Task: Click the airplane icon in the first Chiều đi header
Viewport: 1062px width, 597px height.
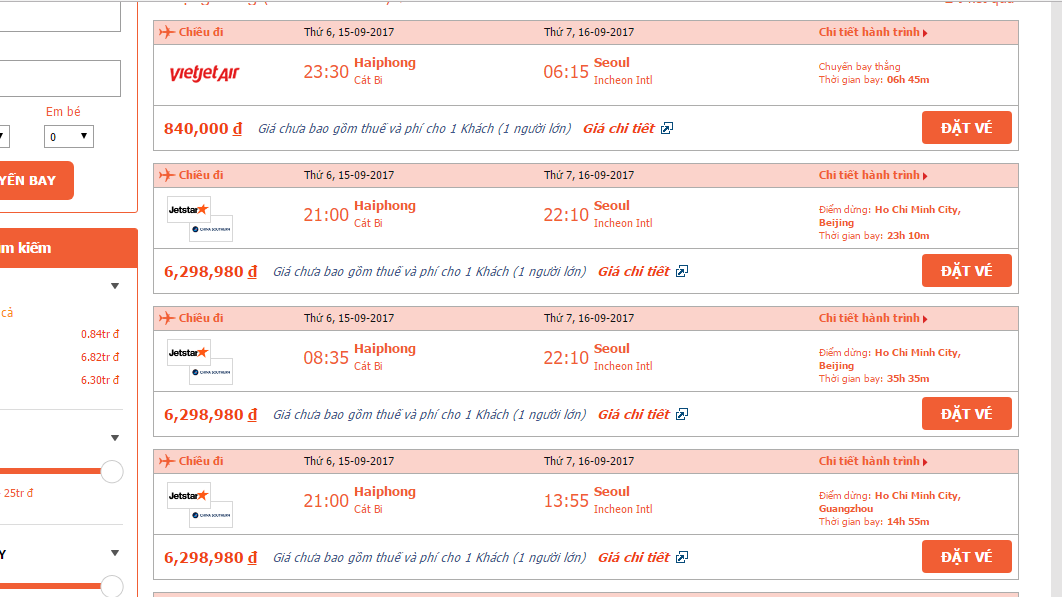Action: click(167, 32)
